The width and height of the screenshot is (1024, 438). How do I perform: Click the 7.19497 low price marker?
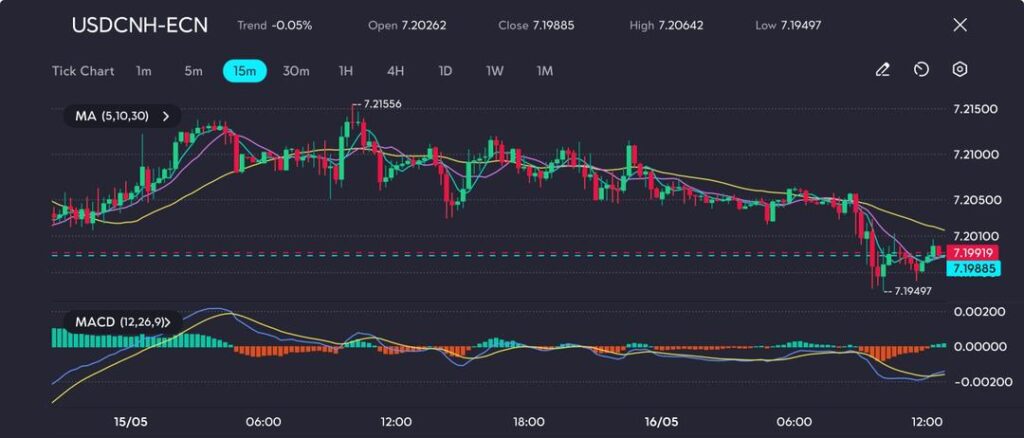pos(913,290)
